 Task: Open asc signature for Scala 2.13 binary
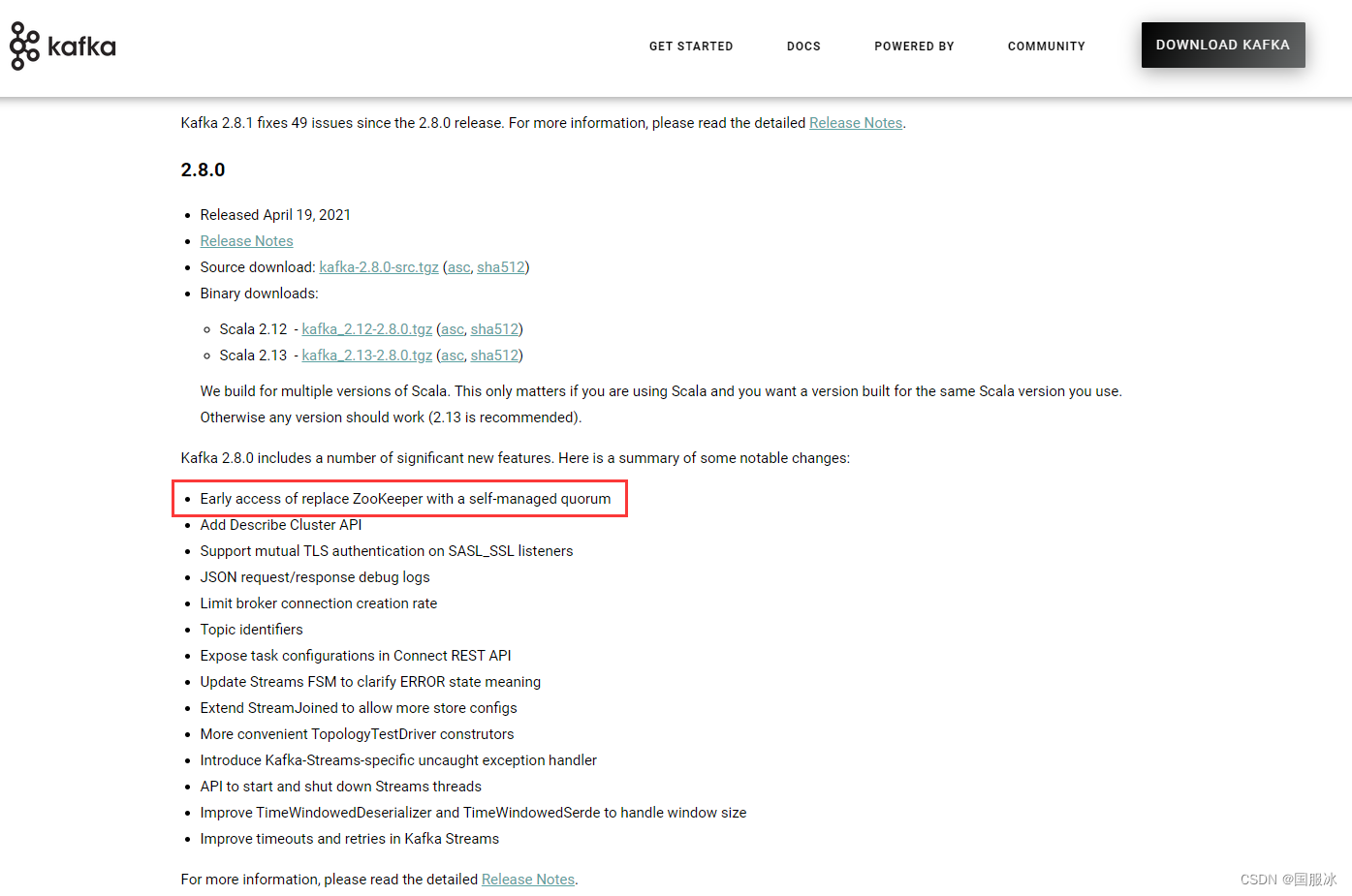point(453,355)
